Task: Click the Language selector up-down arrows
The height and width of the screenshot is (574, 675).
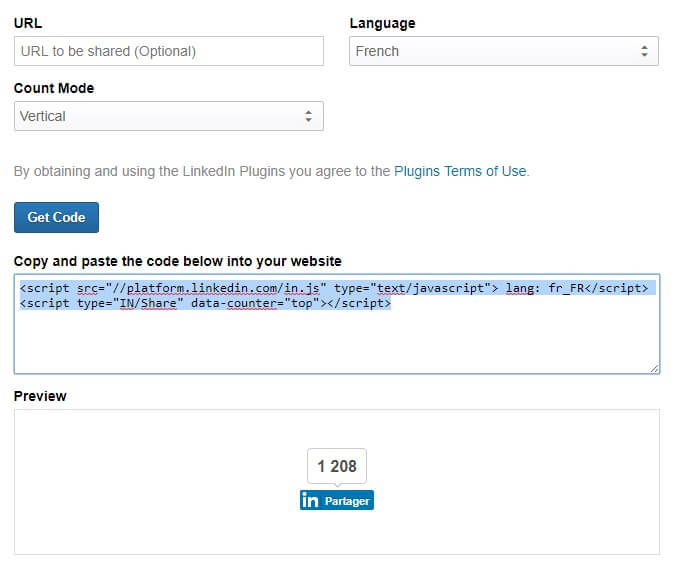Action: click(x=644, y=51)
